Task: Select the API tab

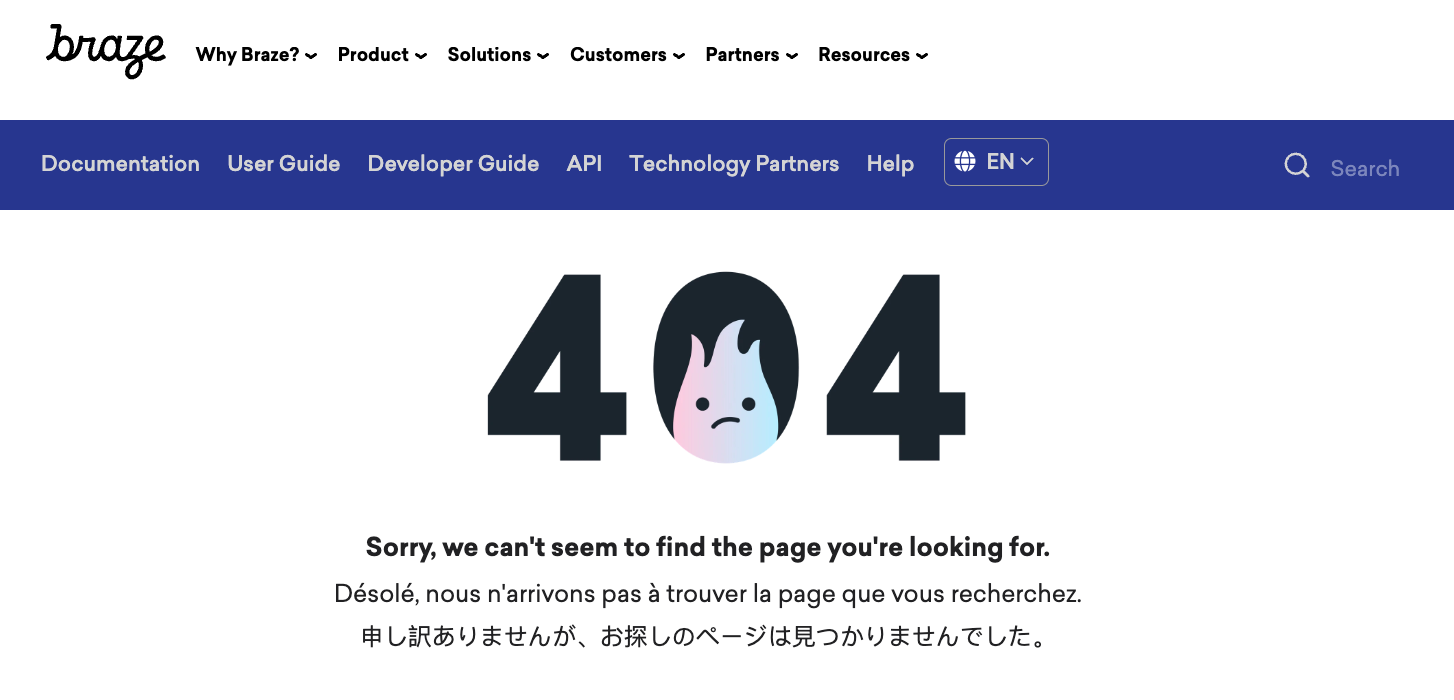Action: pos(584,164)
